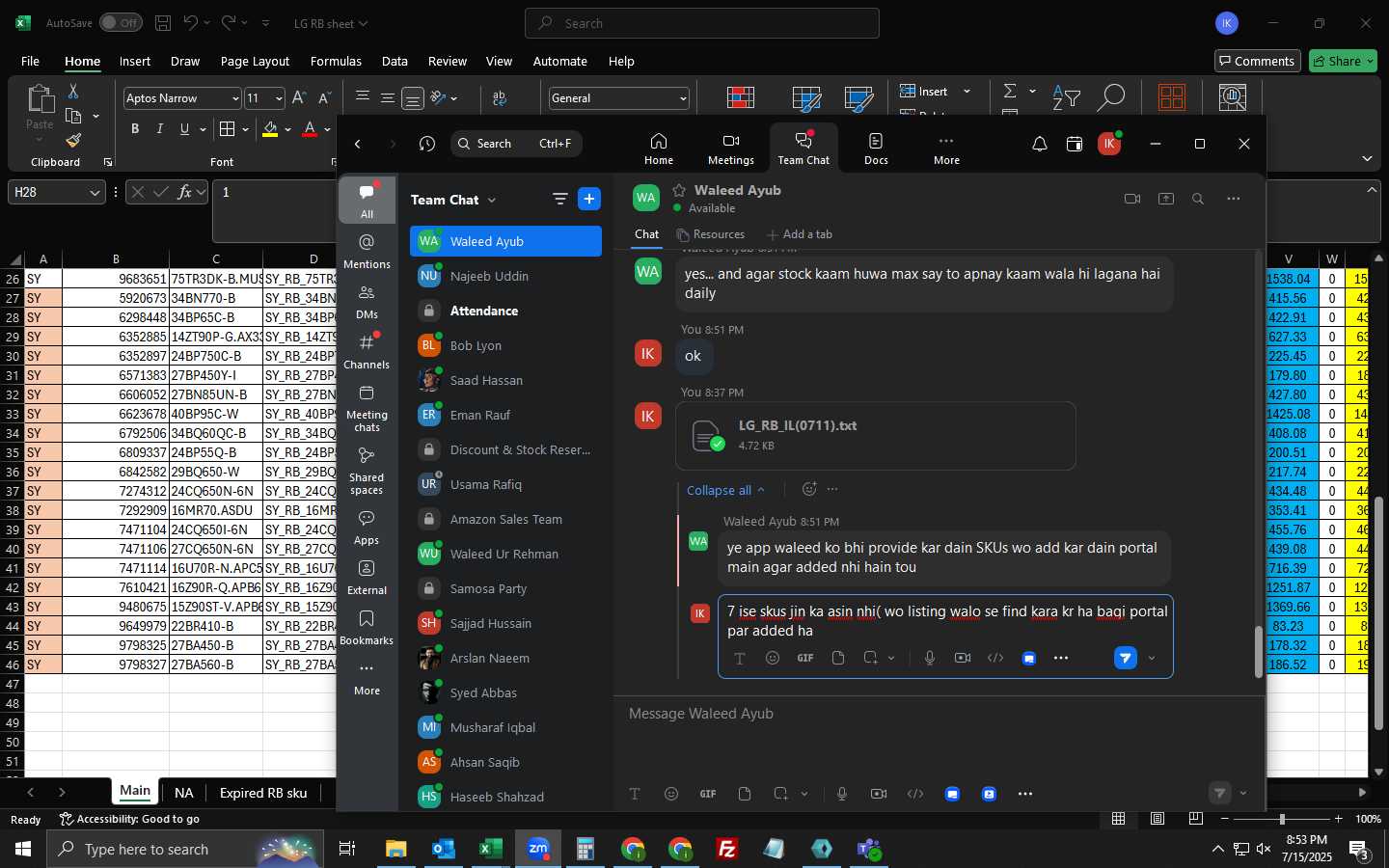
Task: Add reaction to thread next to Collapse all
Action: (809, 489)
